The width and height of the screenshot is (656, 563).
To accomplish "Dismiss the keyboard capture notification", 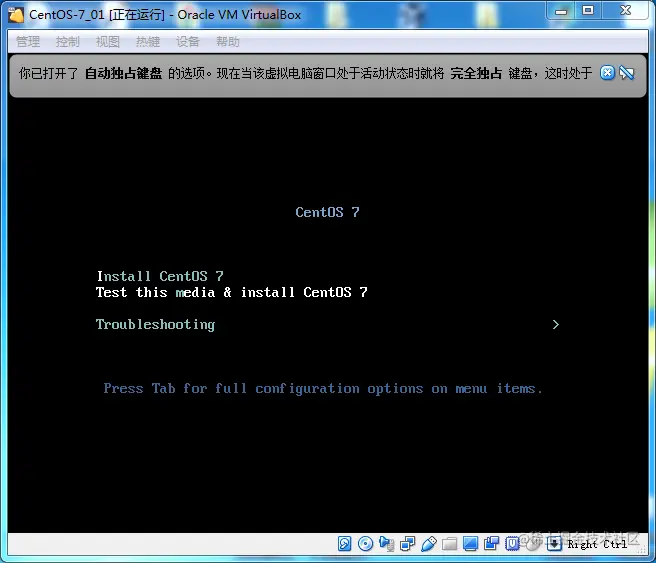I will pos(607,73).
